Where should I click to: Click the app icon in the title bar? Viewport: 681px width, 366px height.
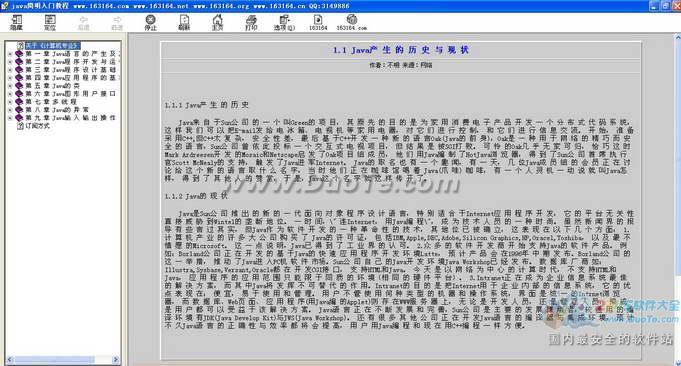[4, 6]
